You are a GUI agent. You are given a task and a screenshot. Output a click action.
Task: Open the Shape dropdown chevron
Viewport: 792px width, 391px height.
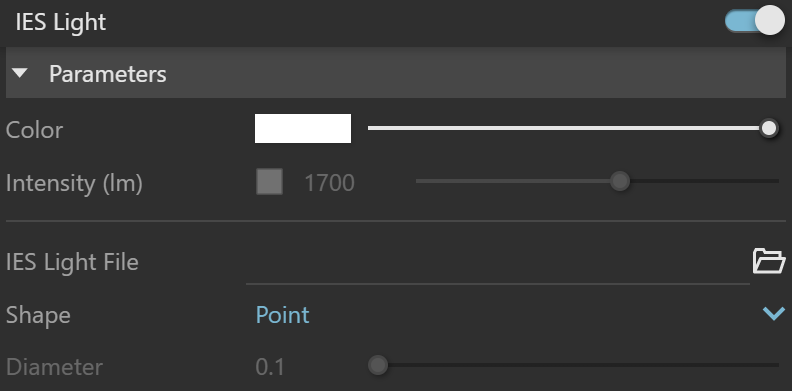tap(774, 314)
